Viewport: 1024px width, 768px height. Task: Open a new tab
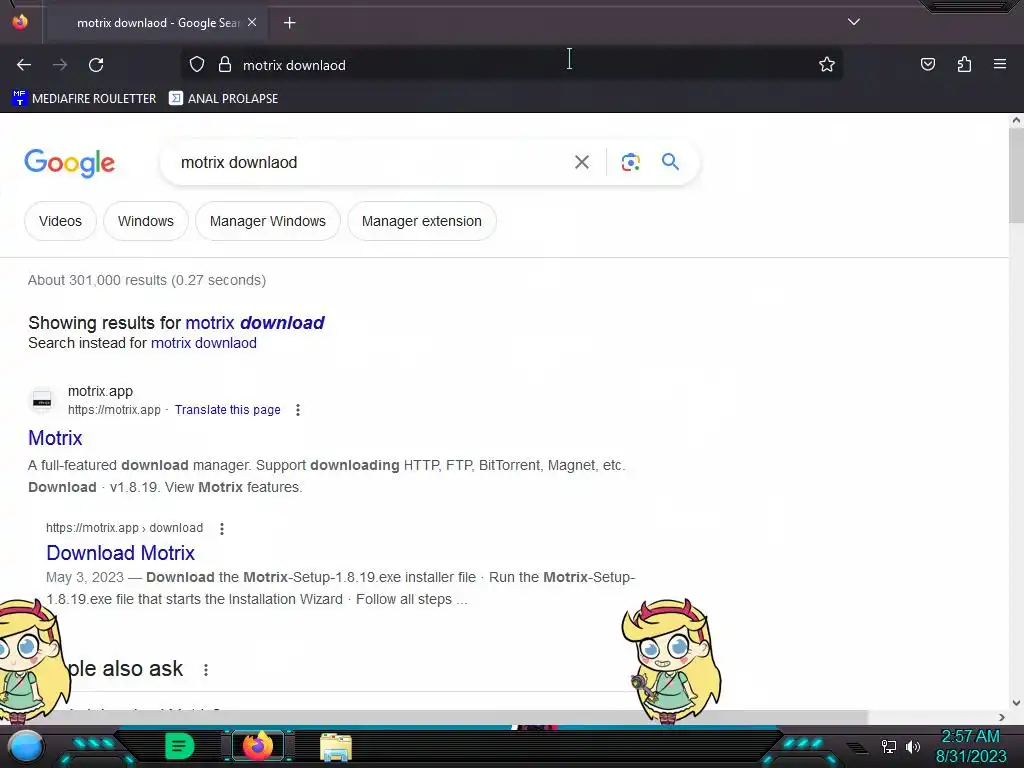click(x=289, y=23)
